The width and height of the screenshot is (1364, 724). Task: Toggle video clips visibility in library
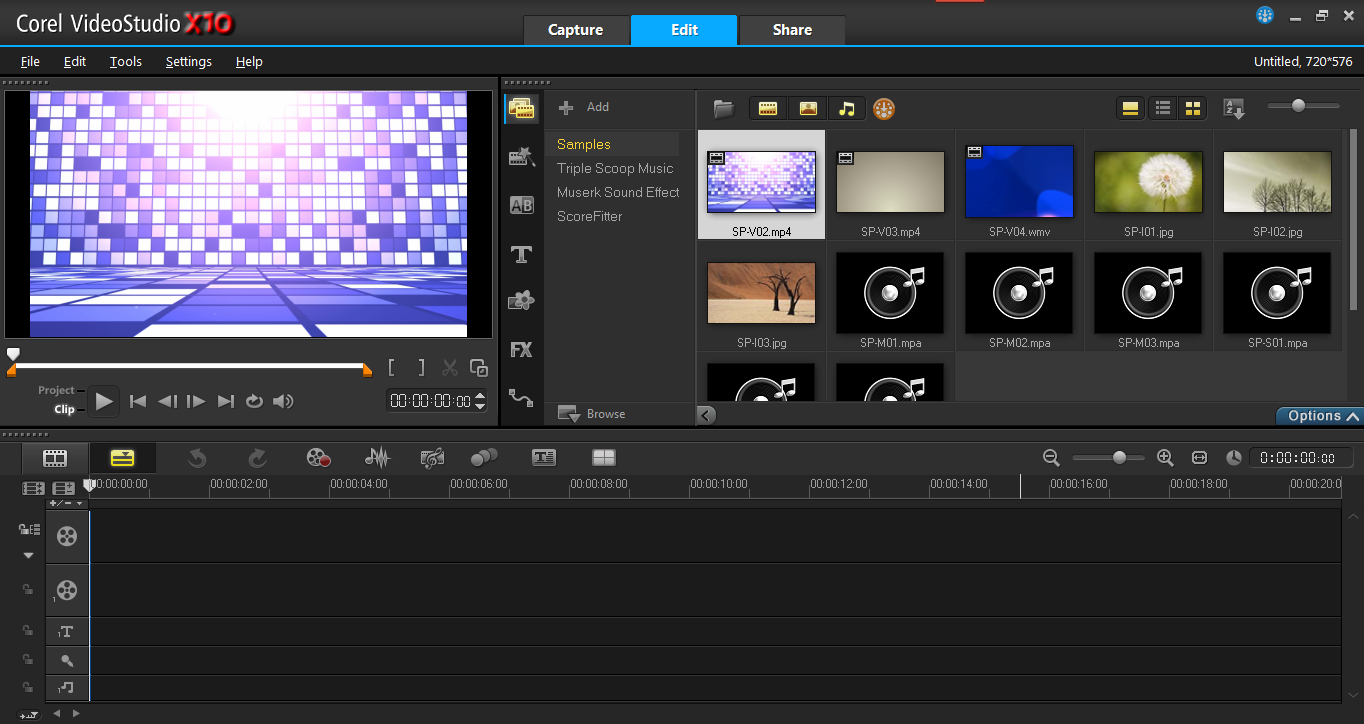coord(768,109)
